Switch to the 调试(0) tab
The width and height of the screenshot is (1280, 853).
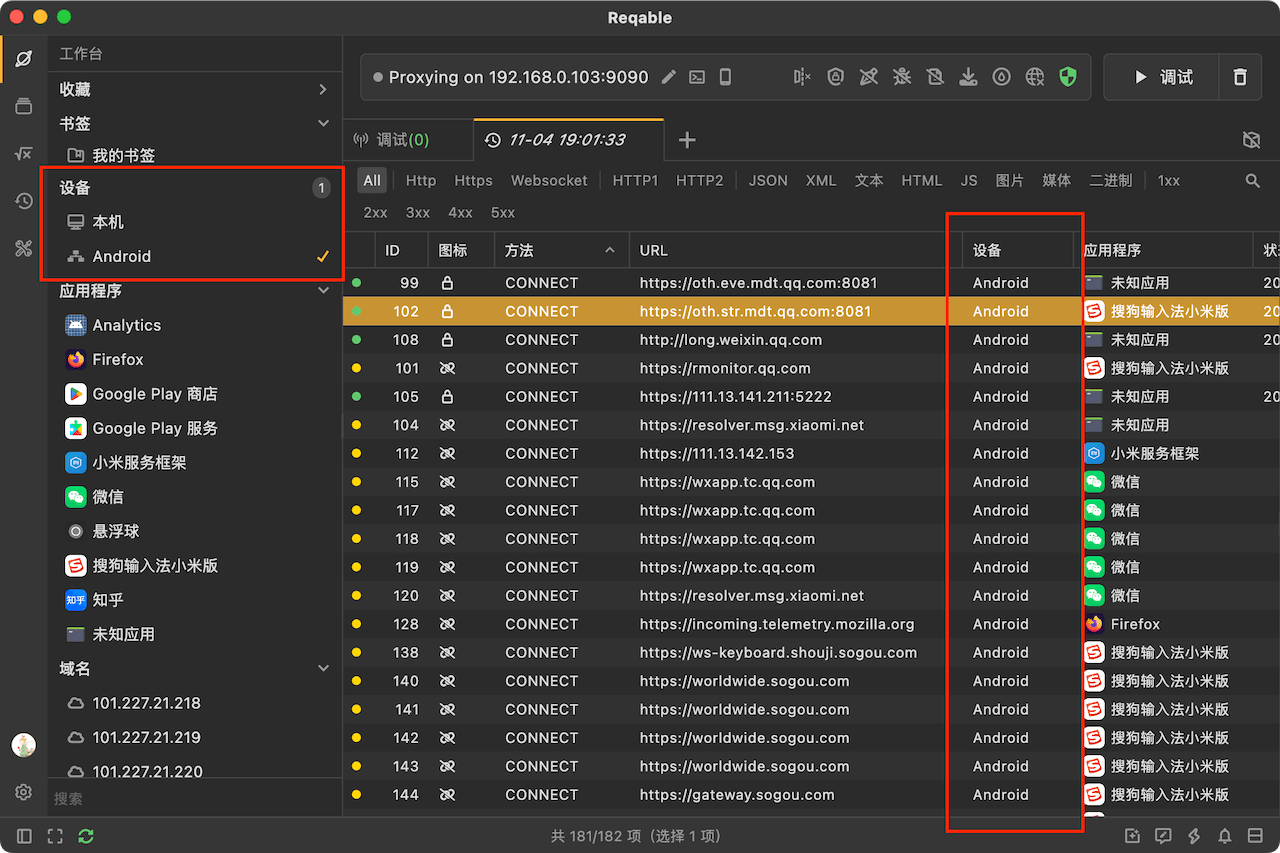click(x=403, y=140)
